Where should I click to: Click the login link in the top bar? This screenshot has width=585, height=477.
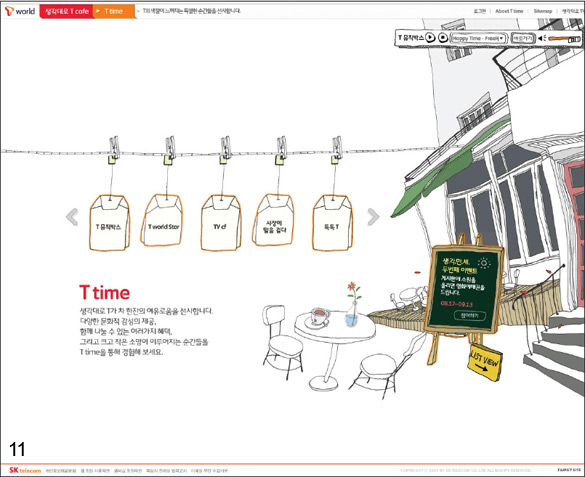(x=479, y=11)
